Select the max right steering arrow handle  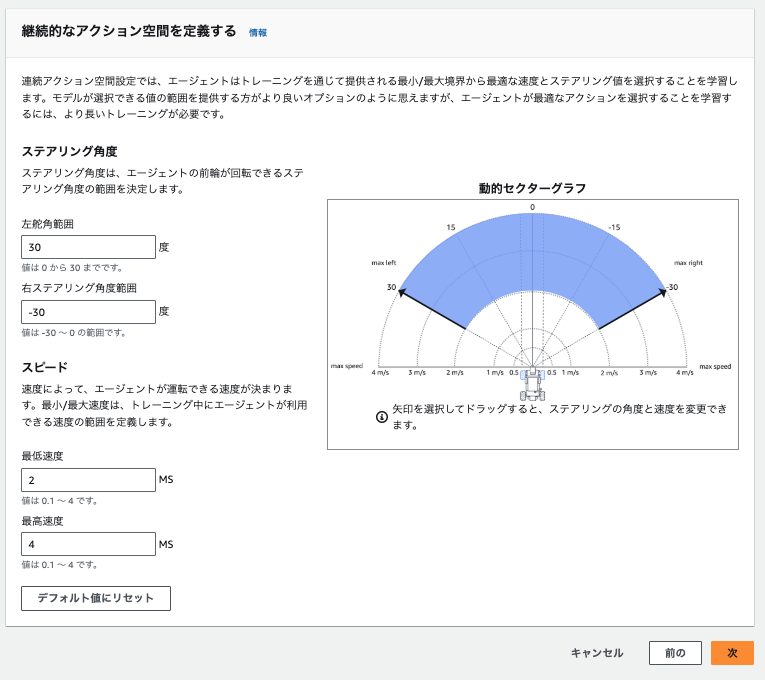click(663, 292)
